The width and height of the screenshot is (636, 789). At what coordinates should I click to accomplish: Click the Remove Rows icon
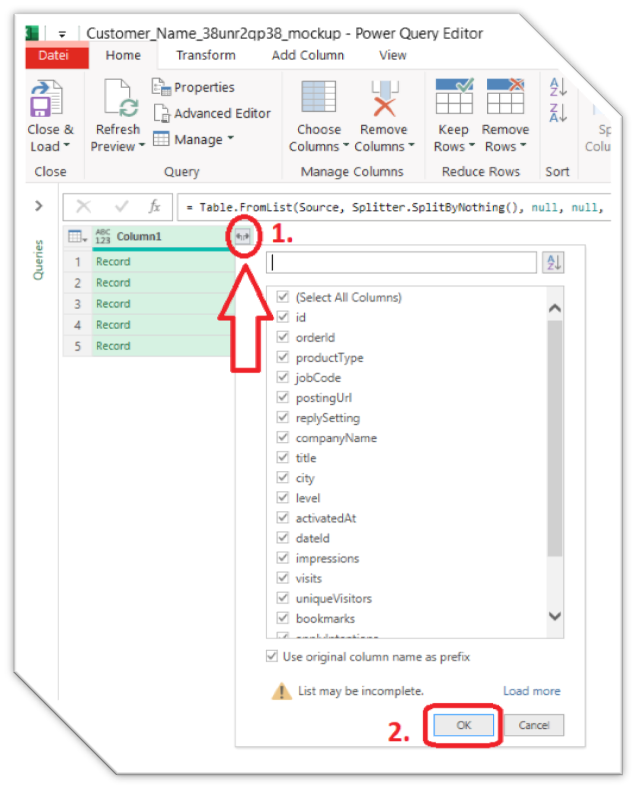(x=505, y=100)
